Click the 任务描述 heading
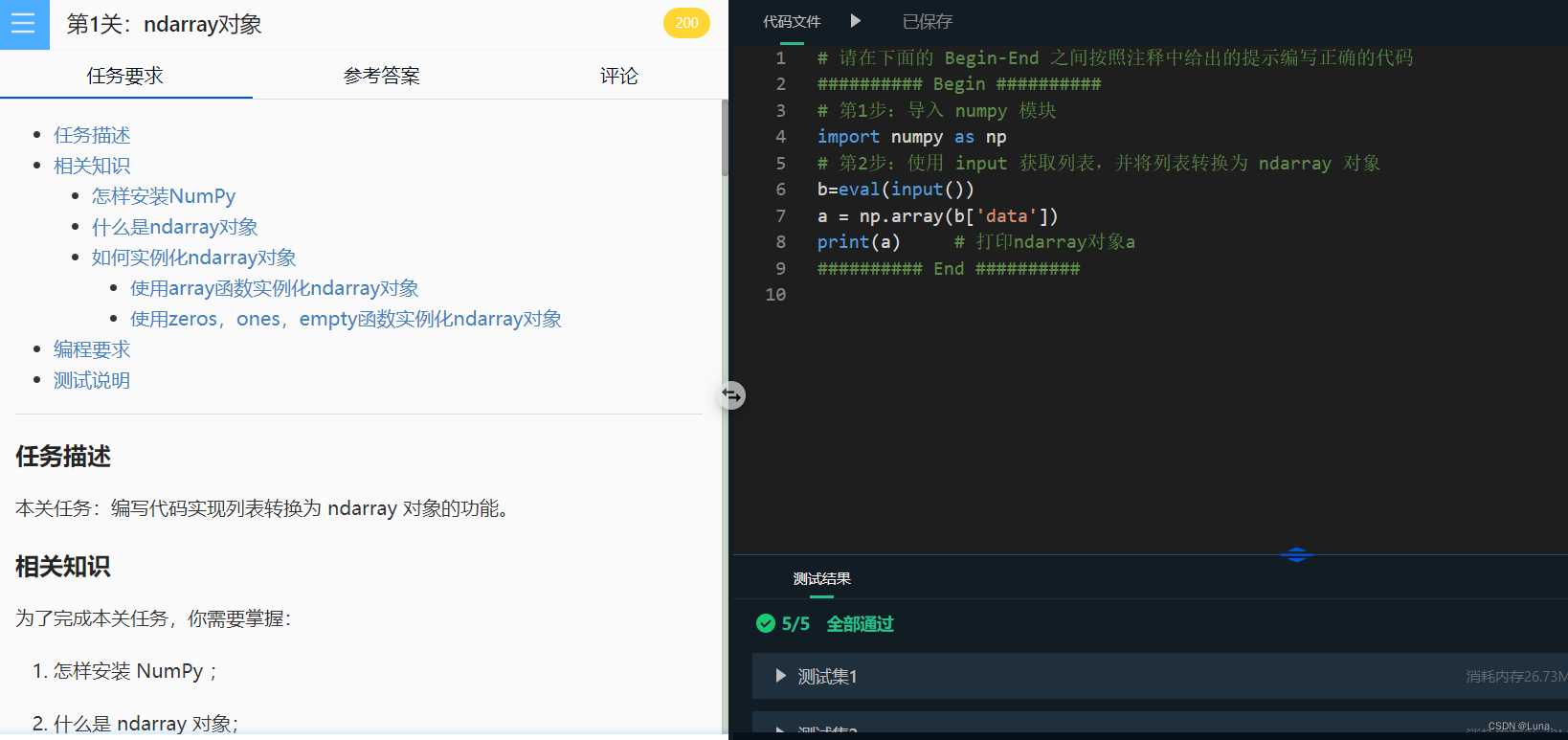 63,457
